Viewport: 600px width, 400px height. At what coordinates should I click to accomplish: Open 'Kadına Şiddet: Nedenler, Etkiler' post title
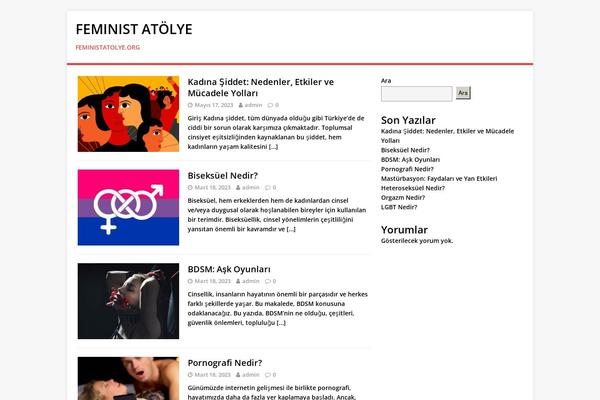pyautogui.click(x=261, y=87)
